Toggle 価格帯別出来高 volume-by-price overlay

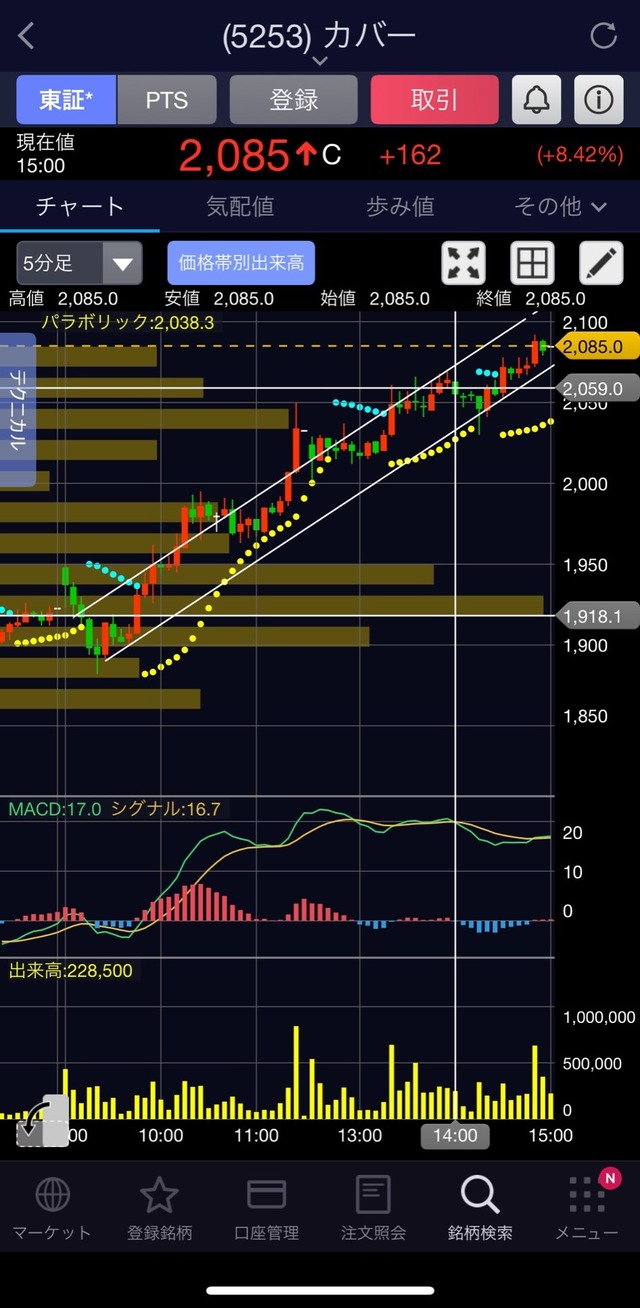[241, 264]
